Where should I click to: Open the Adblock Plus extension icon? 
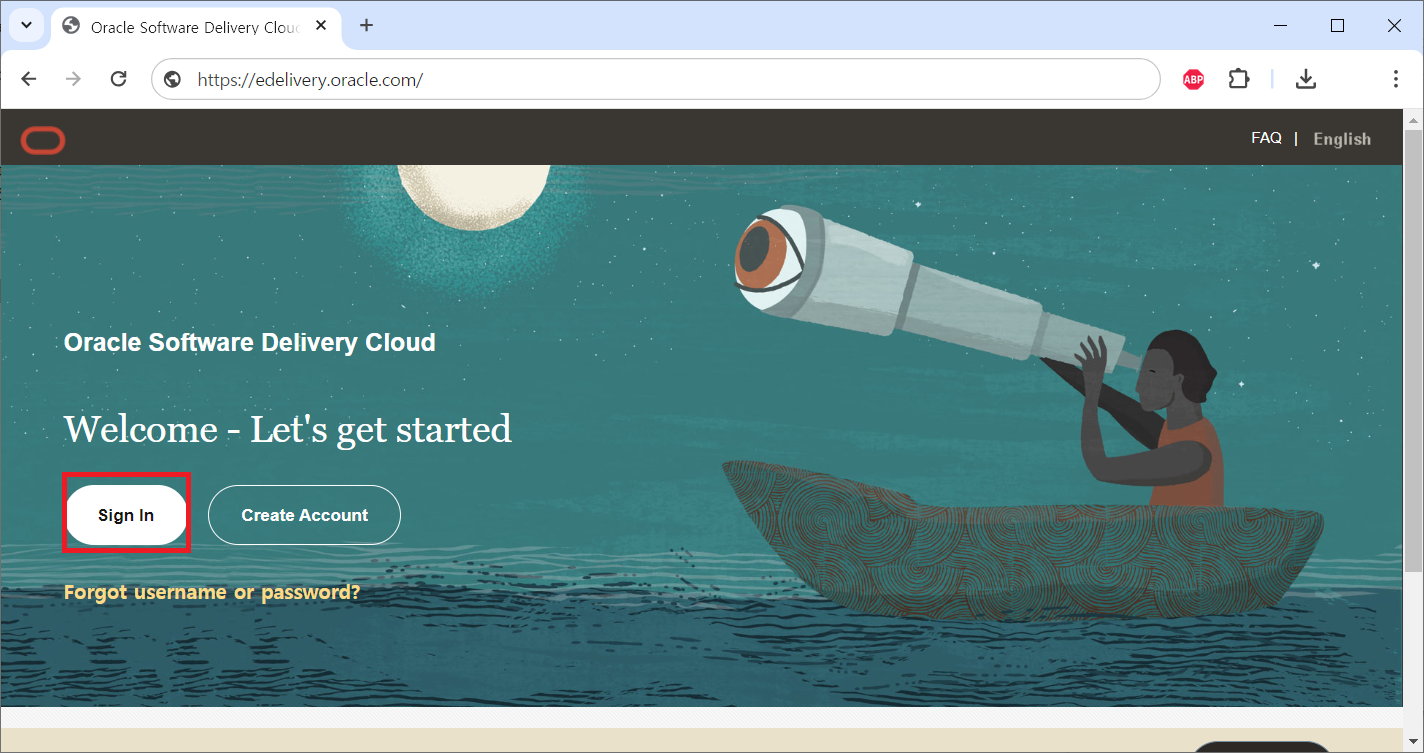click(1193, 79)
